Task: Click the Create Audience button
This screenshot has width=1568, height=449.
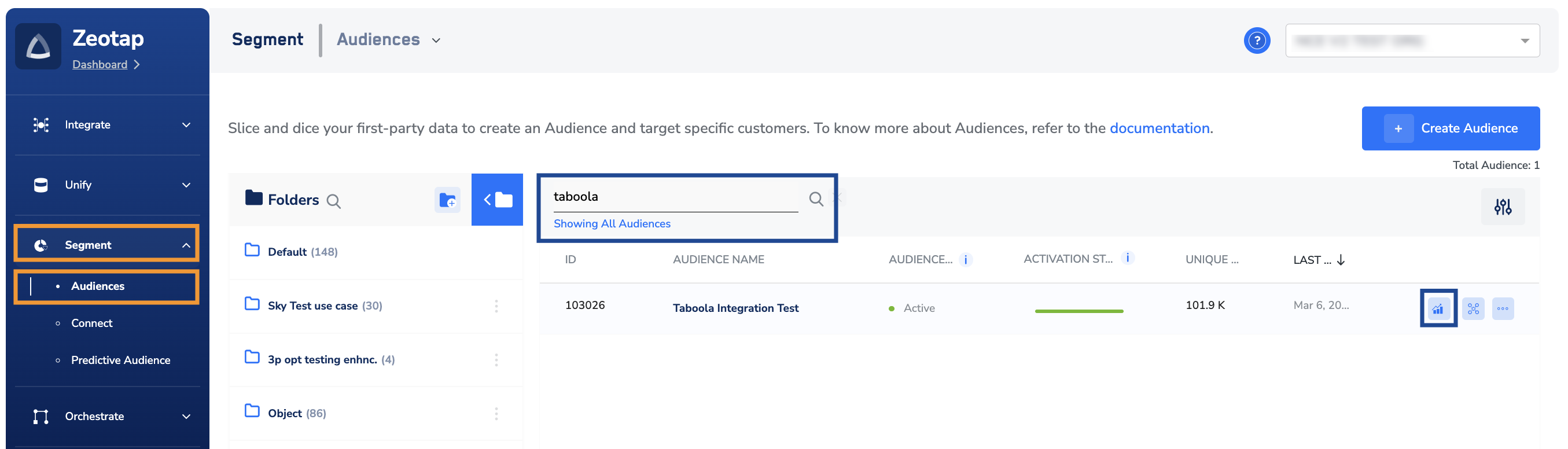Action: (1450, 128)
